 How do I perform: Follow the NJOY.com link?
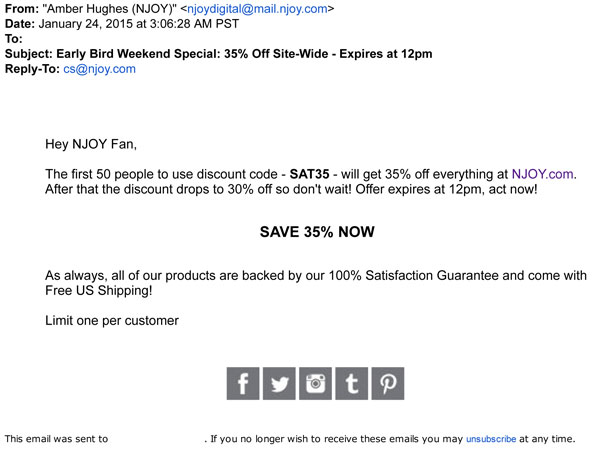pos(545,174)
